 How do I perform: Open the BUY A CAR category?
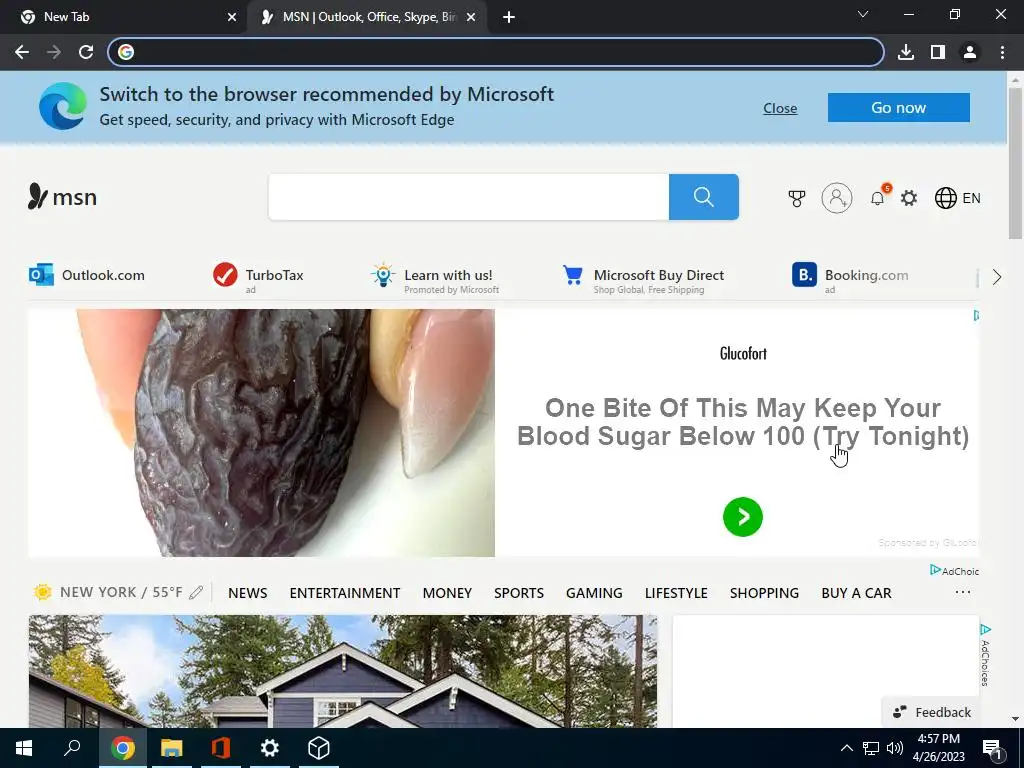coord(857,593)
